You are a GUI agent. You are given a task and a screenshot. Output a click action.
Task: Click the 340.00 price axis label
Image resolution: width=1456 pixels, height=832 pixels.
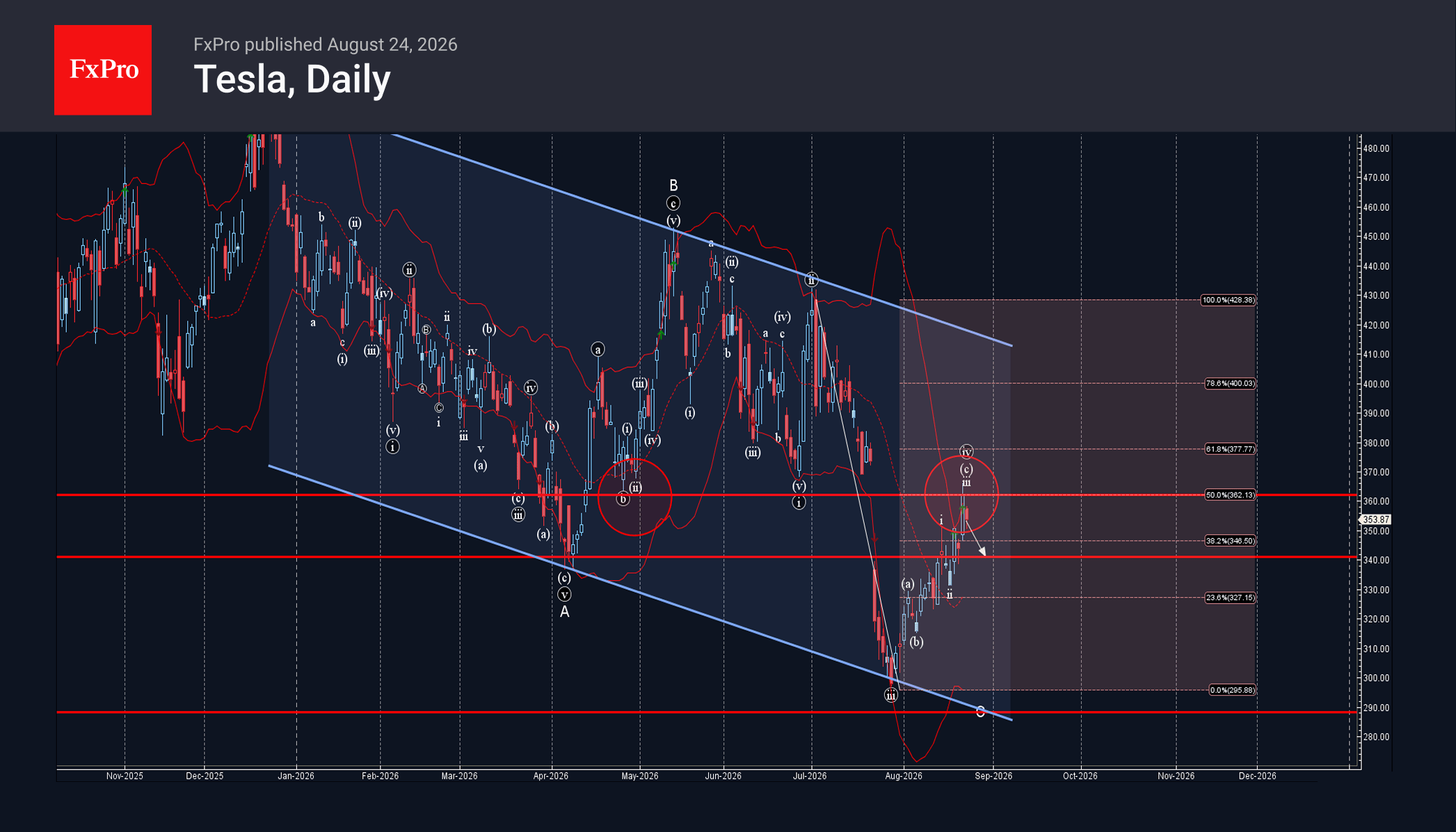pos(1376,561)
